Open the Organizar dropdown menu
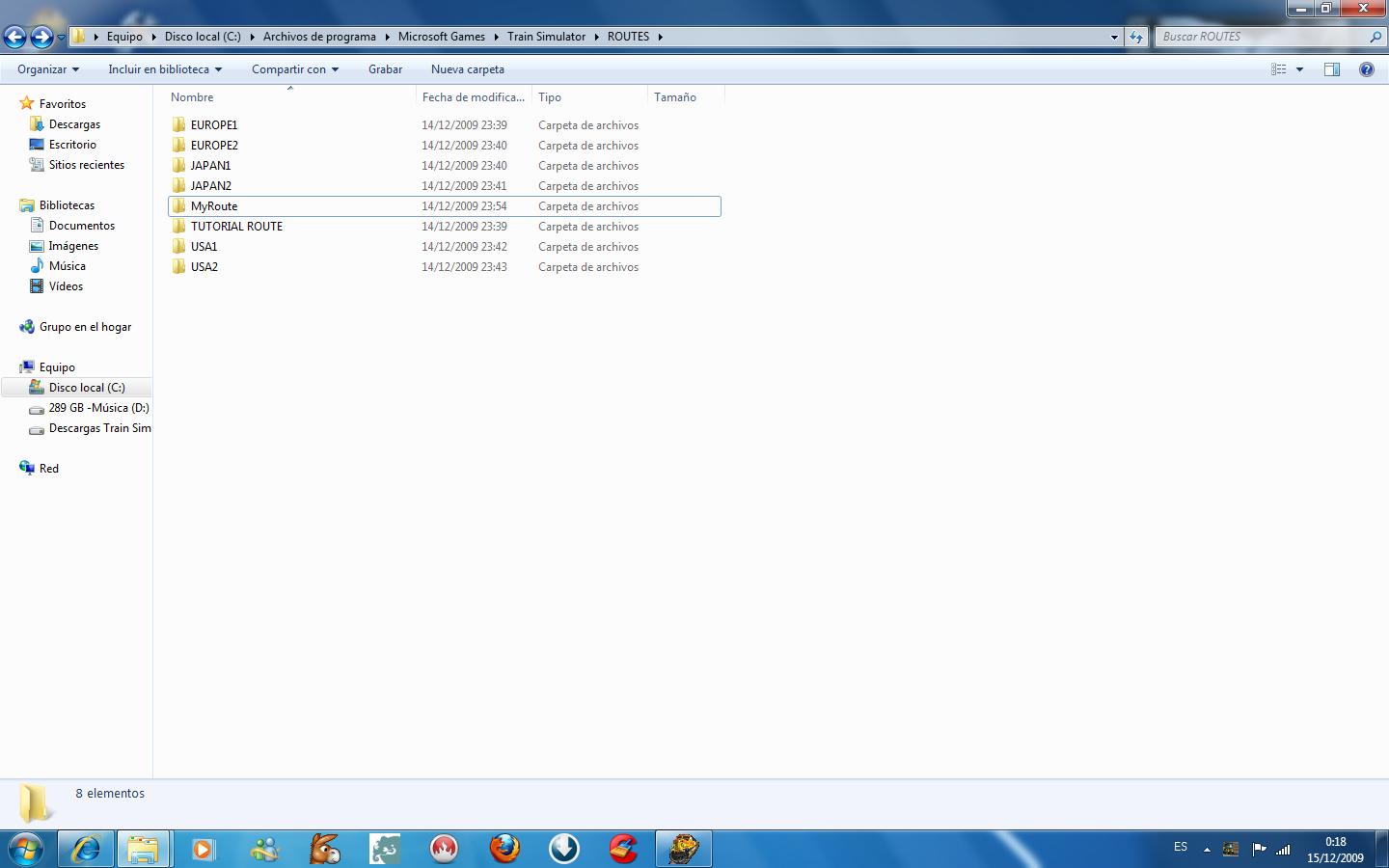This screenshot has width=1389, height=868. coord(48,69)
